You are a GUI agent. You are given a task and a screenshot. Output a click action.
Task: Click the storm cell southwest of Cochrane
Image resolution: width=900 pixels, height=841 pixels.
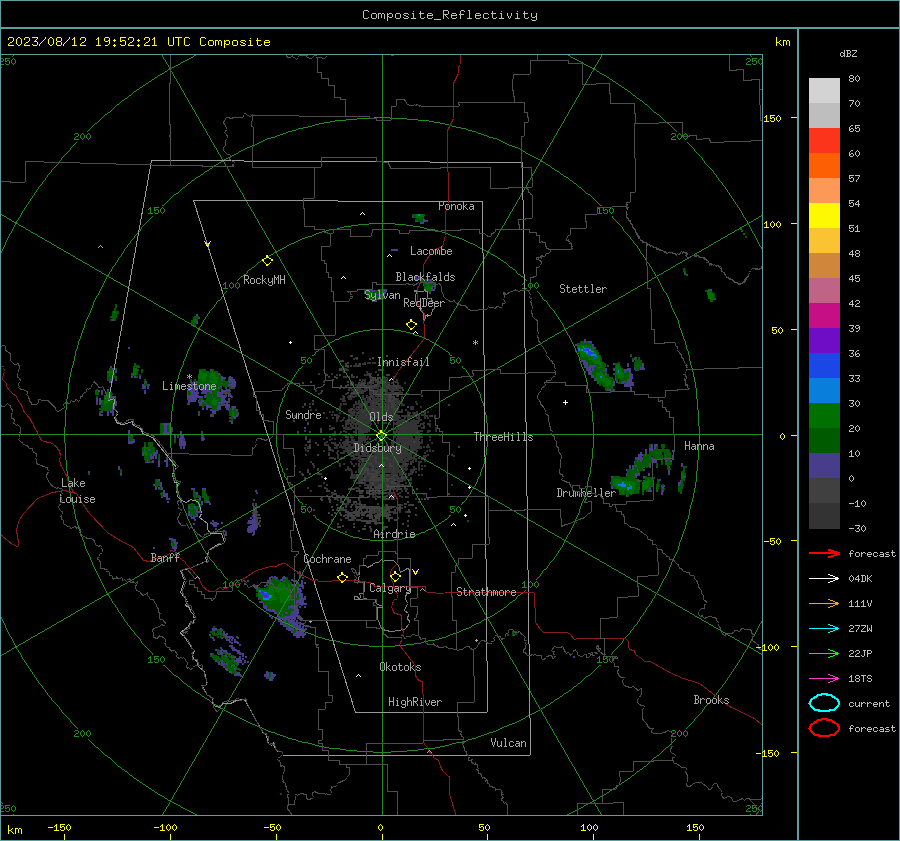(x=282, y=603)
